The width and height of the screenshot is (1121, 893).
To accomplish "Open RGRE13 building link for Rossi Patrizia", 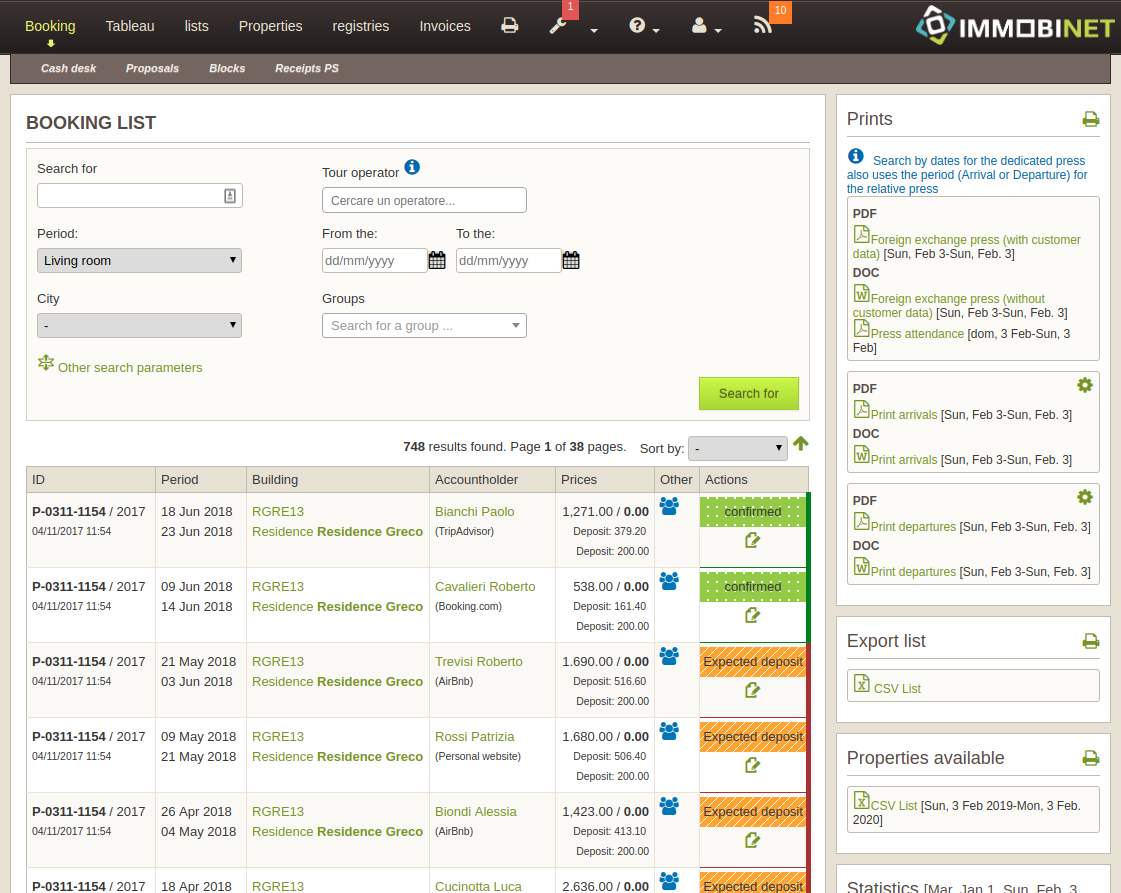I will pos(277,737).
